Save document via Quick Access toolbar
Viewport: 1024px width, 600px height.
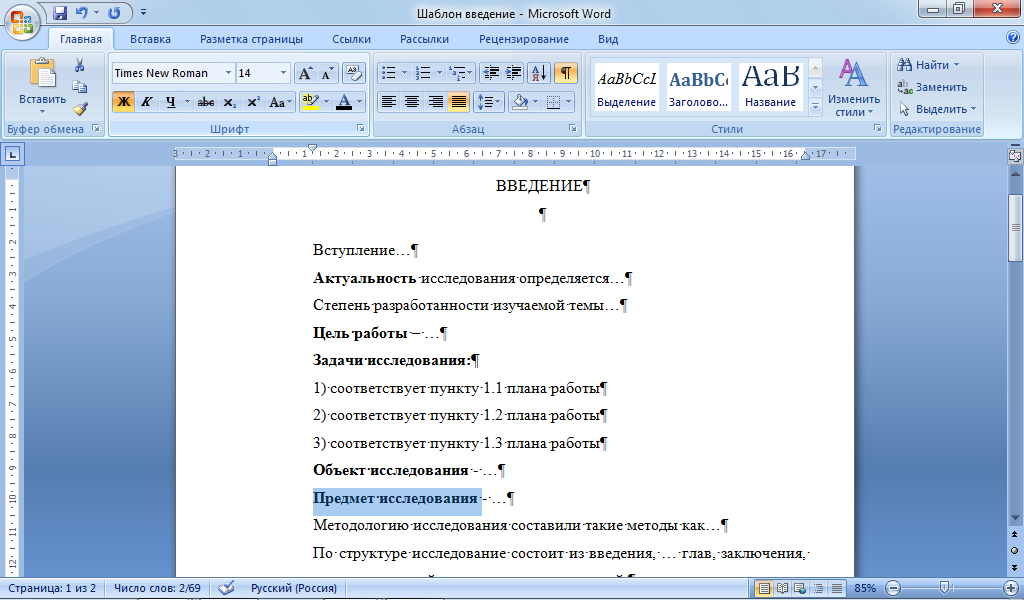(60, 12)
